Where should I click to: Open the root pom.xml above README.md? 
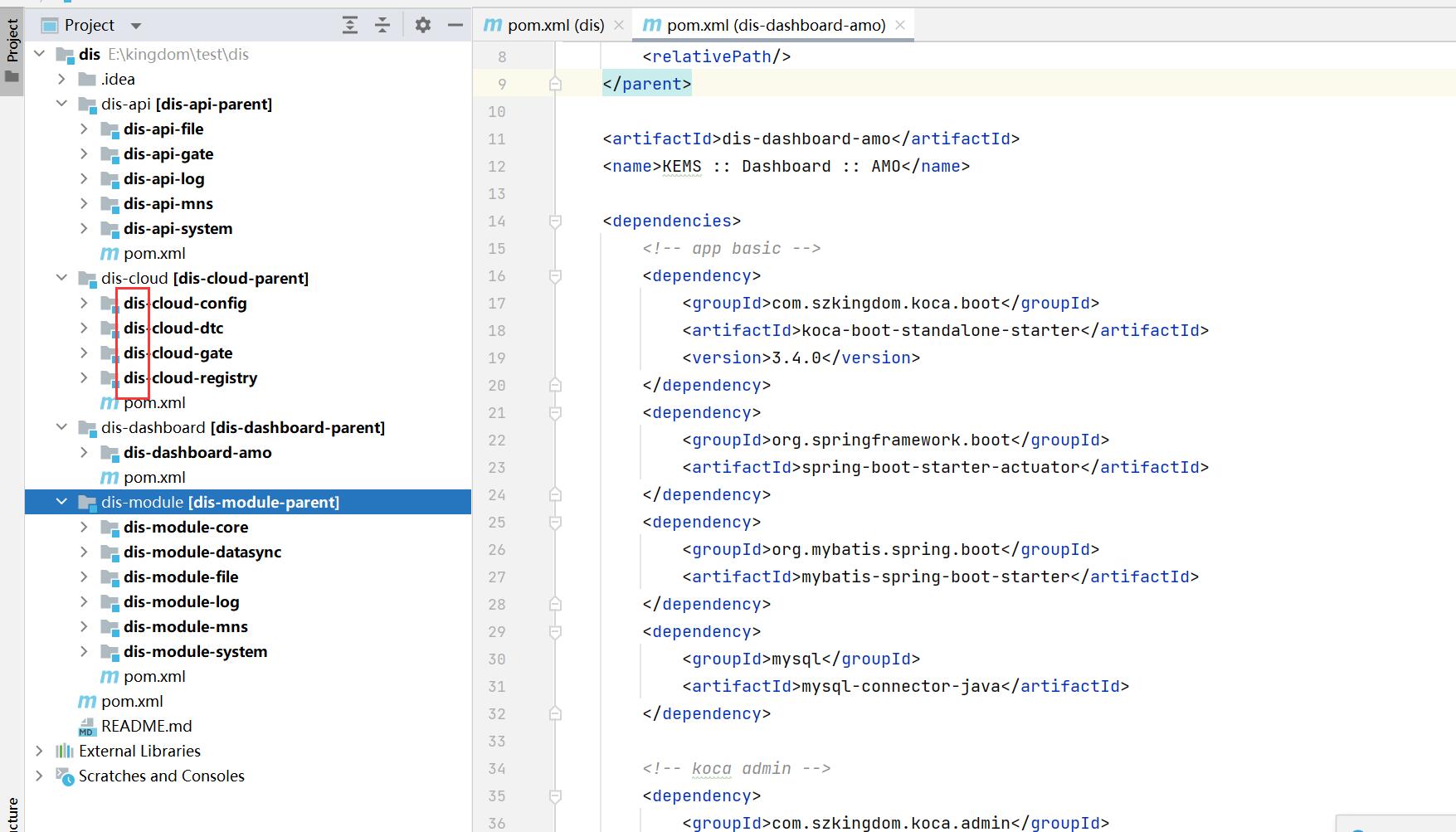coord(132,701)
